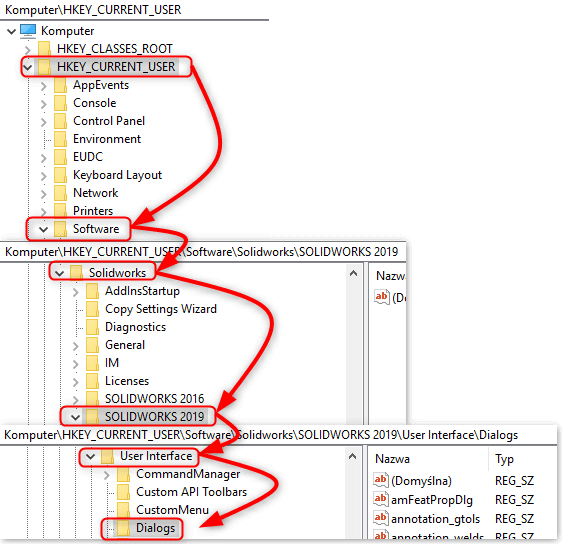Image resolution: width=562 pixels, height=544 pixels.
Task: Click the Diagnostics folder icon
Action: point(92,327)
